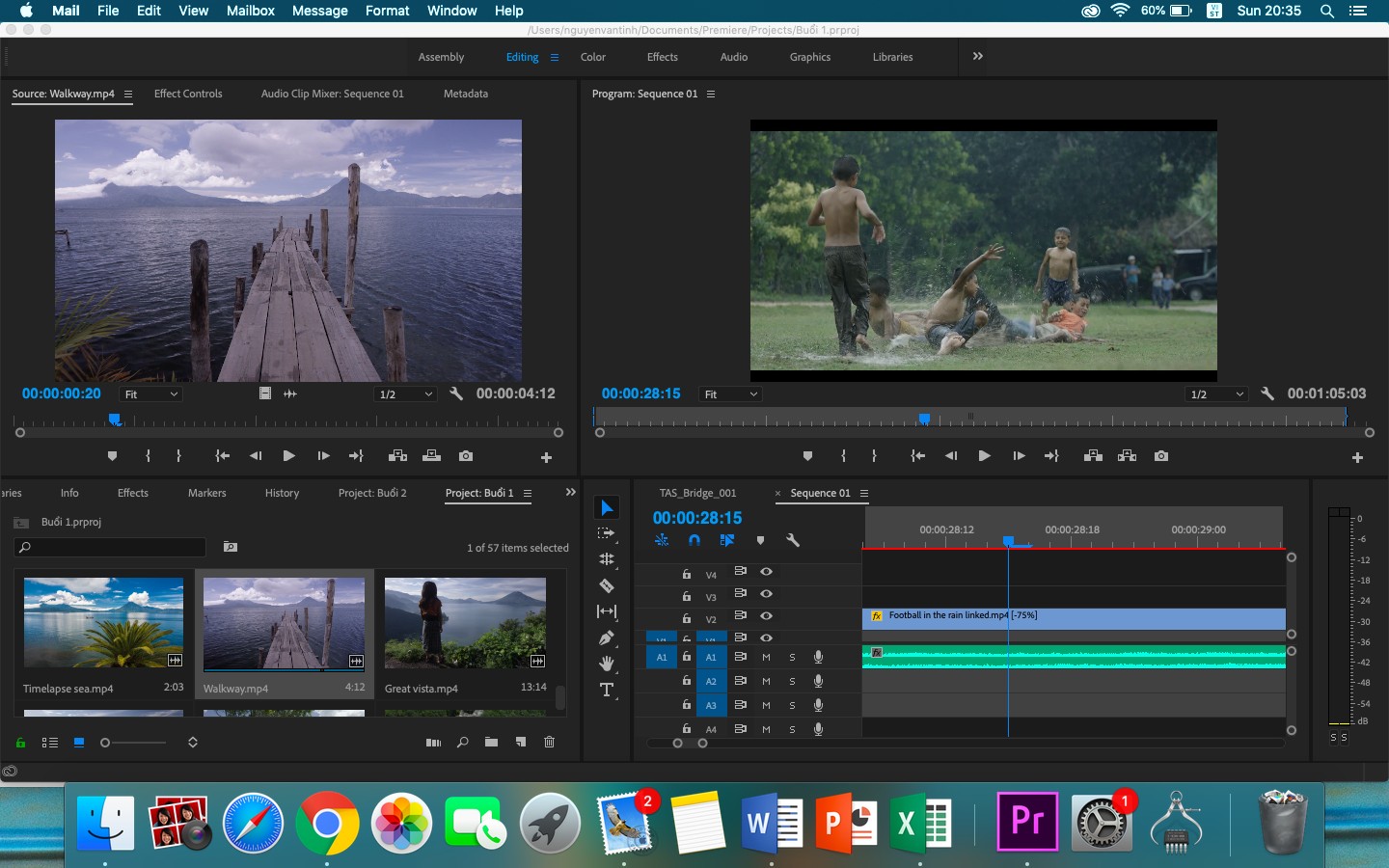This screenshot has height=868, width=1389.
Task: Mute audio track A1
Action: pyautogui.click(x=766, y=657)
